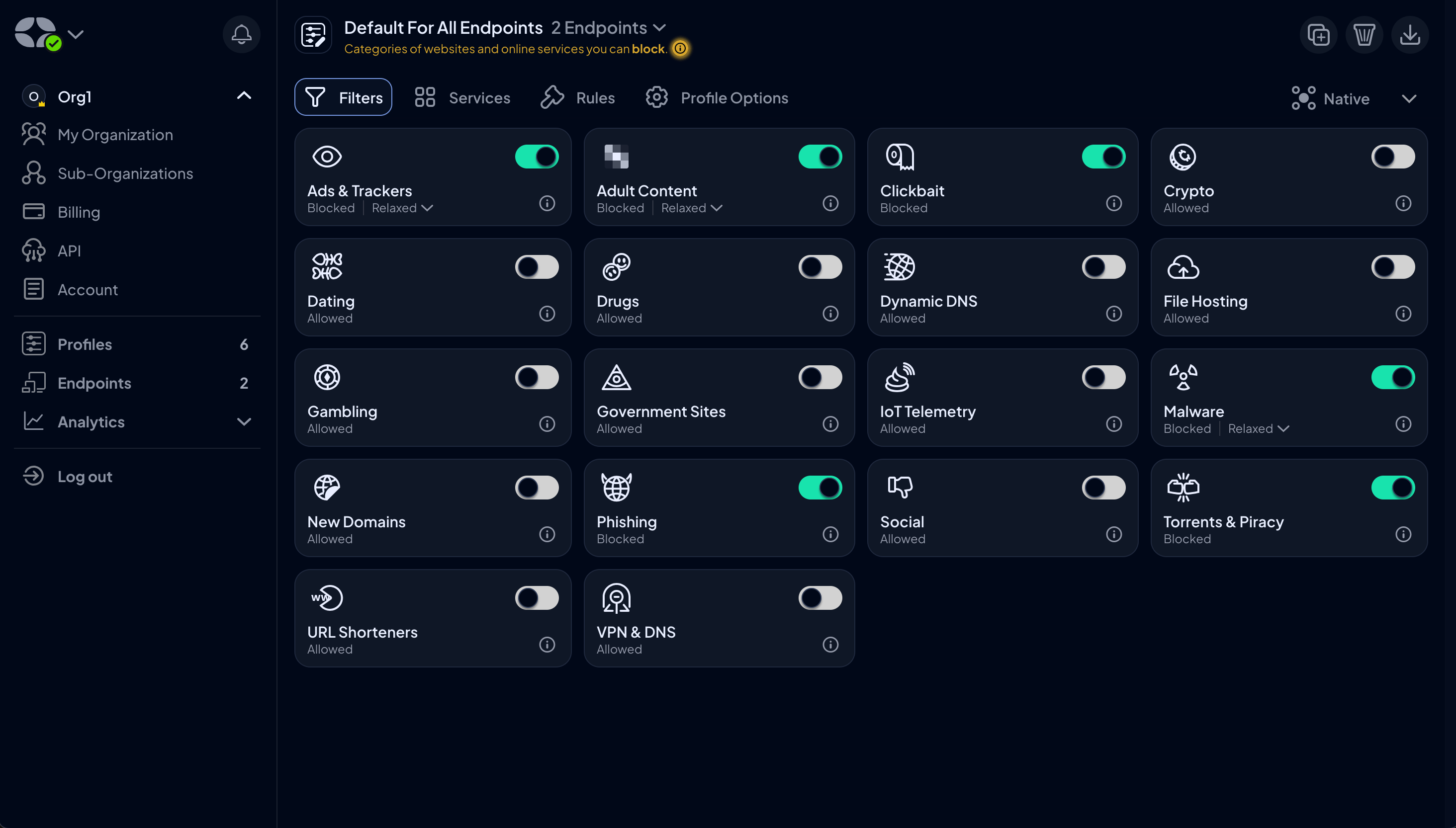This screenshot has height=828, width=1456.
Task: Click the Clickbait filter icon
Action: [x=898, y=157]
